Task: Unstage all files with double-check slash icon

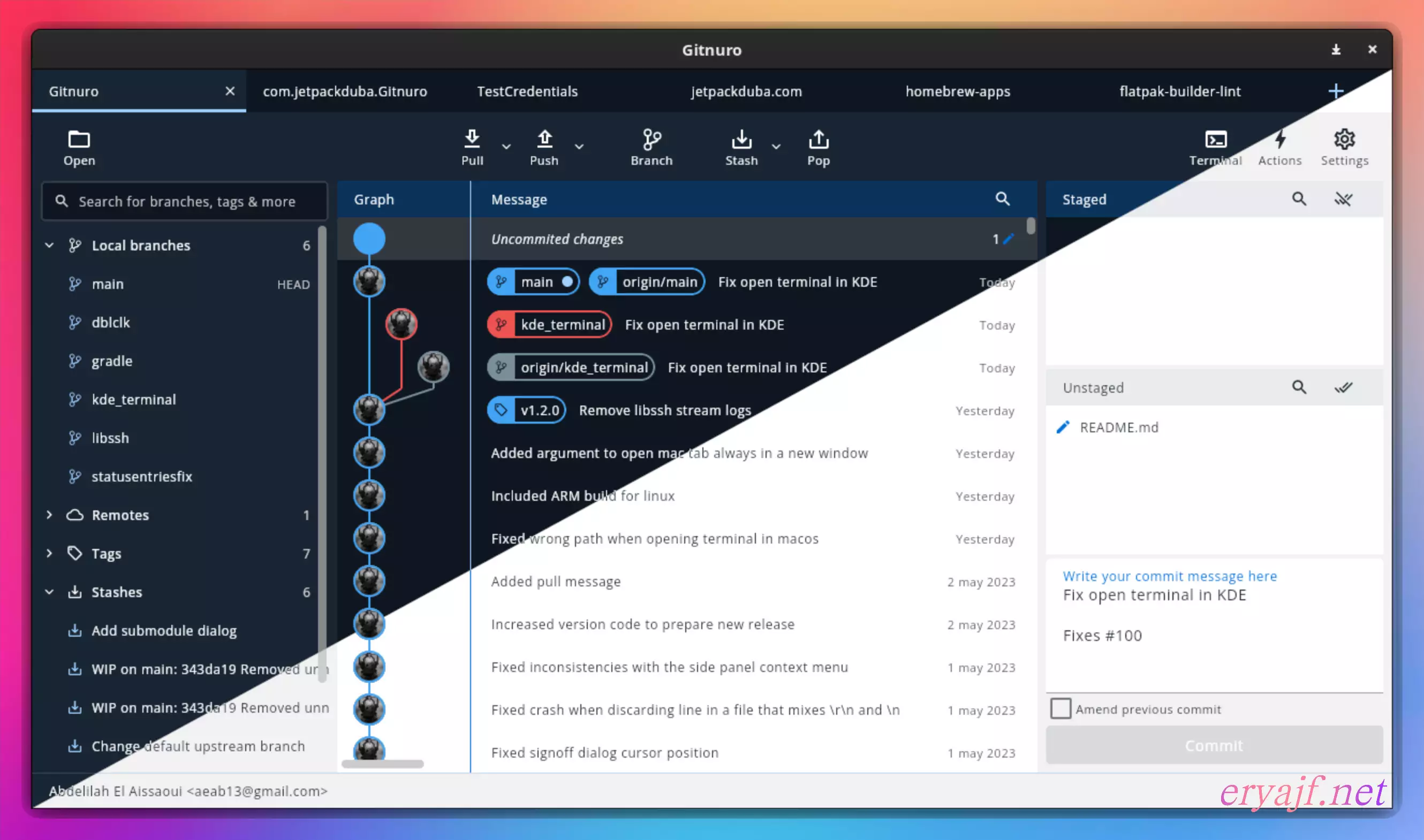Action: tap(1343, 198)
